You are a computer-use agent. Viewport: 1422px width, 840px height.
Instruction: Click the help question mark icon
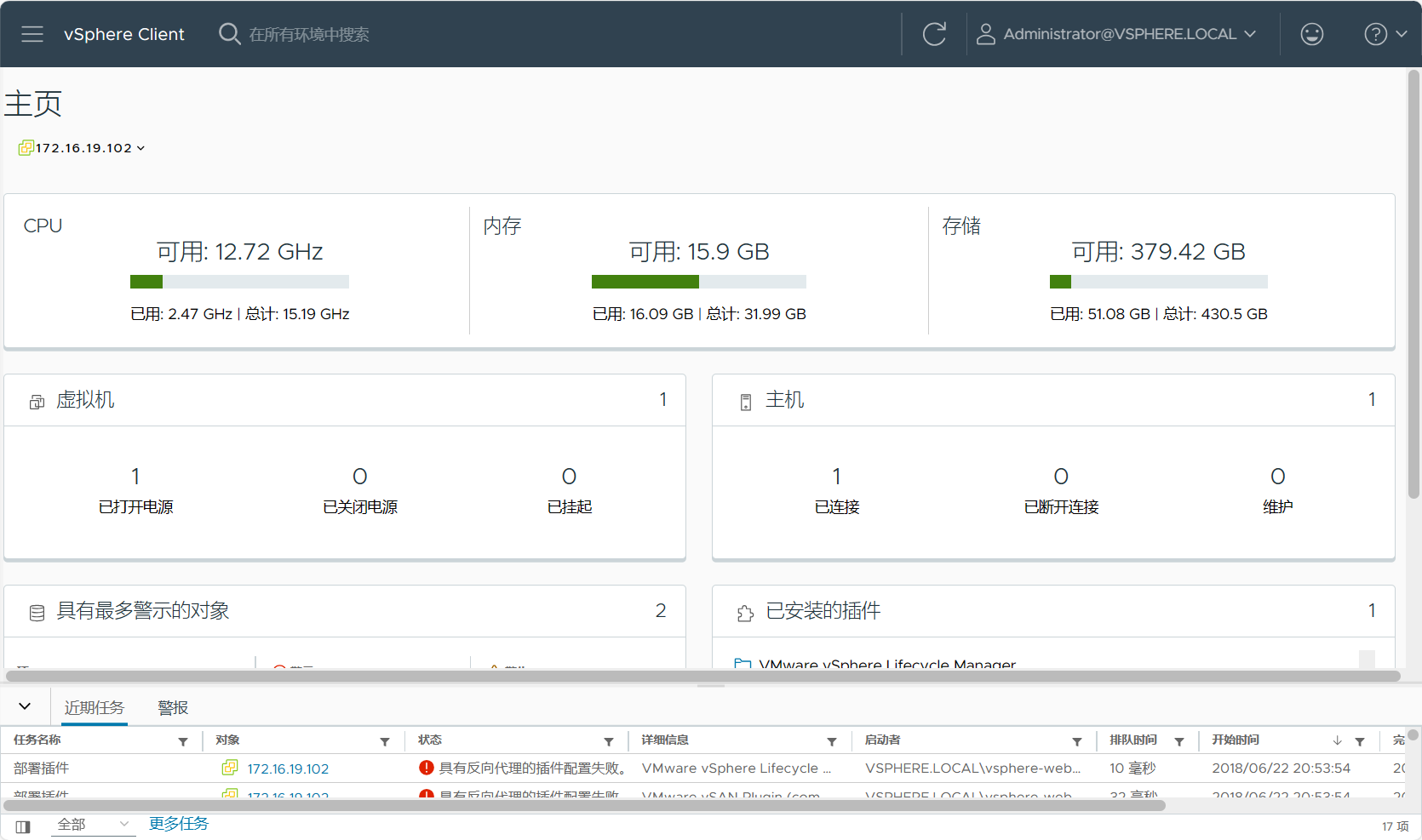(x=1375, y=34)
